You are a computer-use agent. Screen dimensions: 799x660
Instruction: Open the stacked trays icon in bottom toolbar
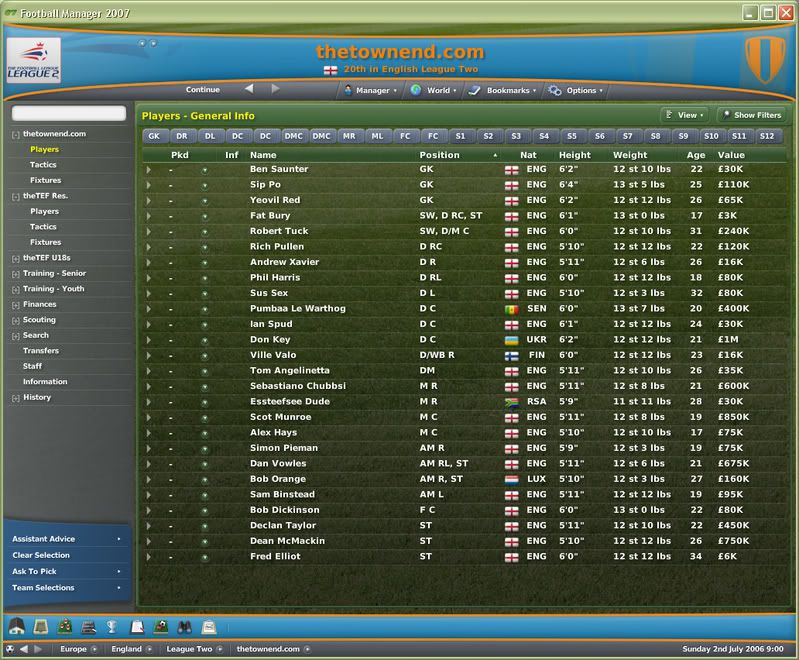[x=89, y=626]
